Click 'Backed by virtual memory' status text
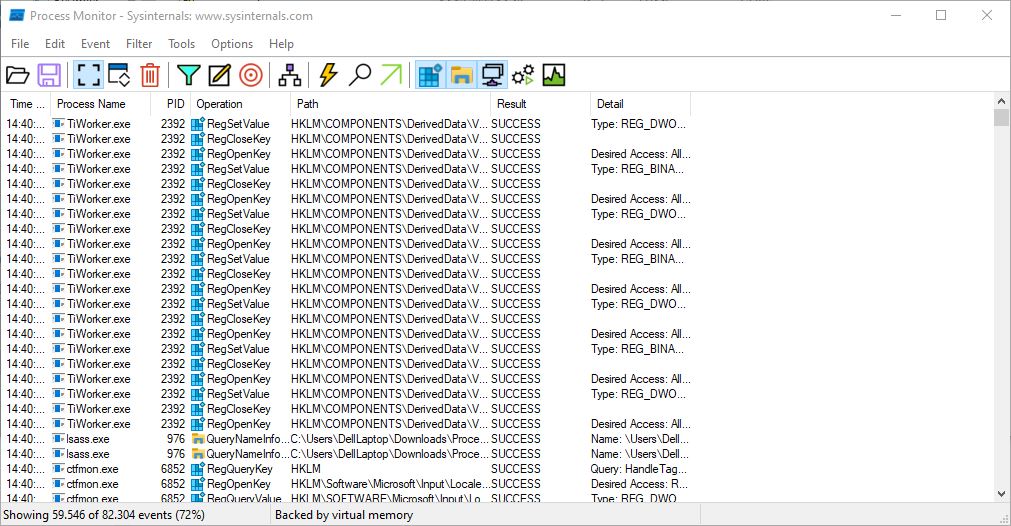1011x526 pixels. point(344,514)
